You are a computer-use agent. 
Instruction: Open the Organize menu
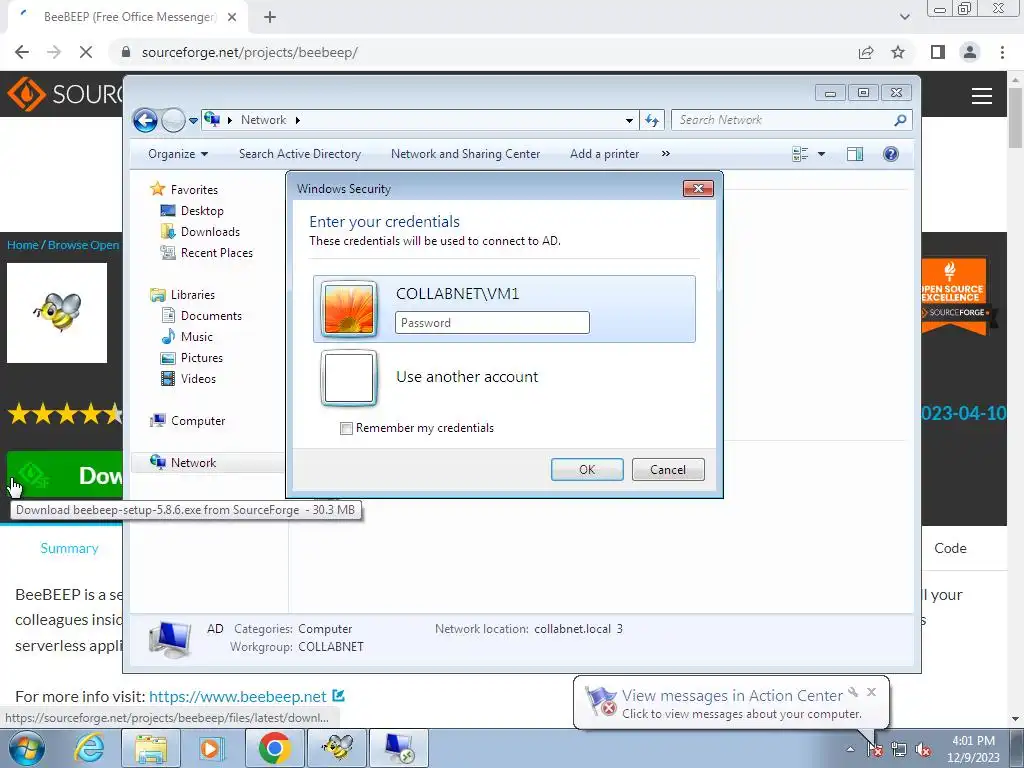point(178,154)
